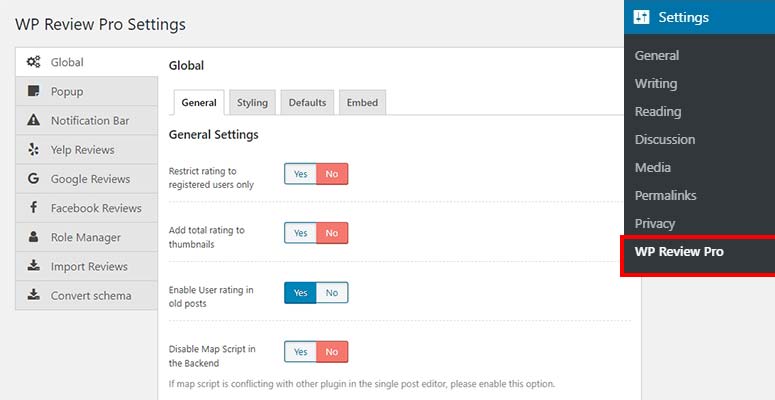Click the 'Enable User rating in old posts' label
The width and height of the screenshot is (775, 400).
[211, 296]
